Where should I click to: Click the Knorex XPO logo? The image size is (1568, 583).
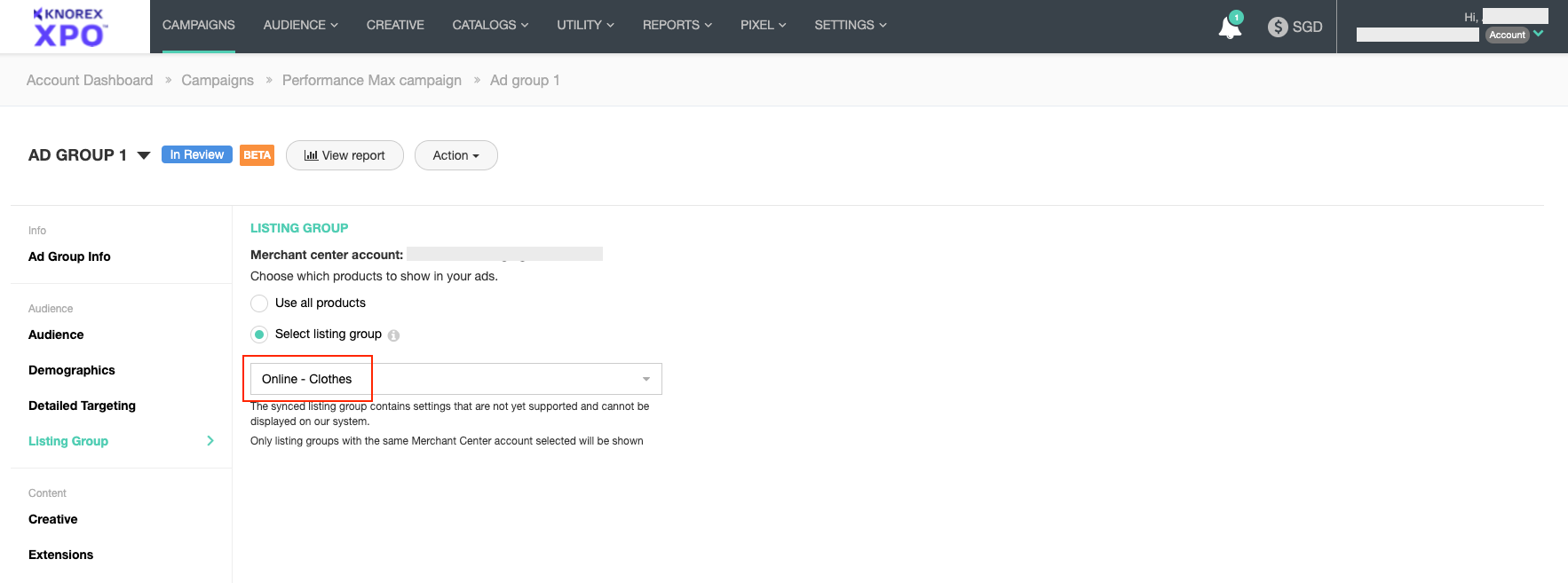pyautogui.click(x=69, y=27)
